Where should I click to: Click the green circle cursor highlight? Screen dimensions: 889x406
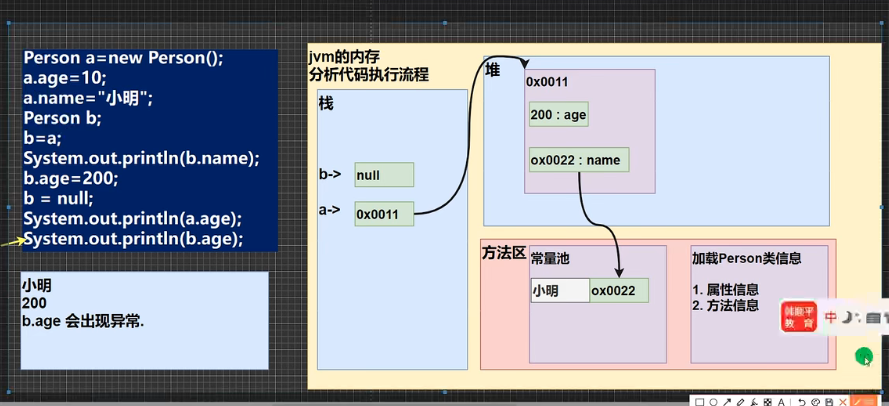(863, 355)
